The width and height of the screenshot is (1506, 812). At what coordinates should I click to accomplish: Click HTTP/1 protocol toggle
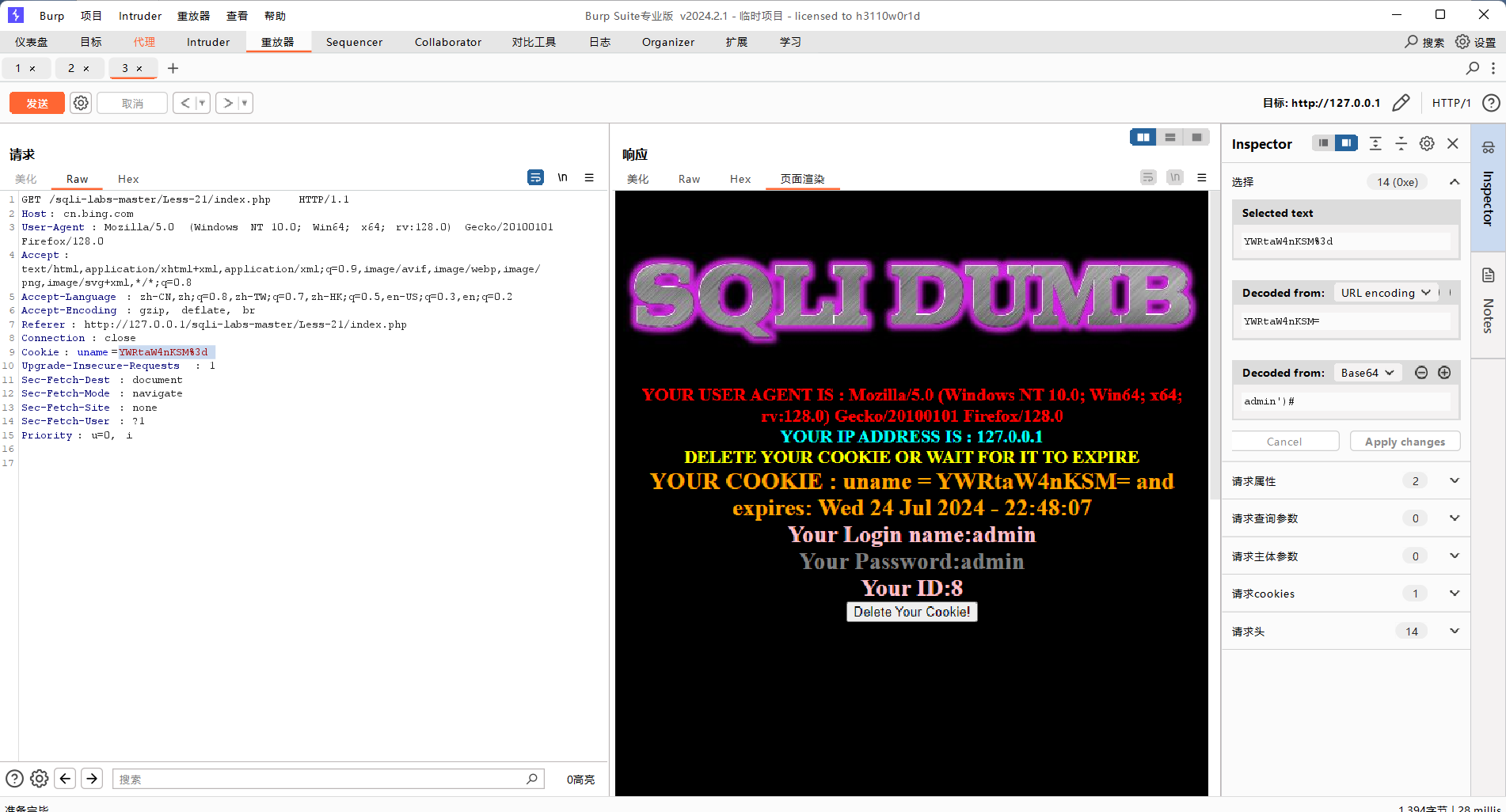1451,103
